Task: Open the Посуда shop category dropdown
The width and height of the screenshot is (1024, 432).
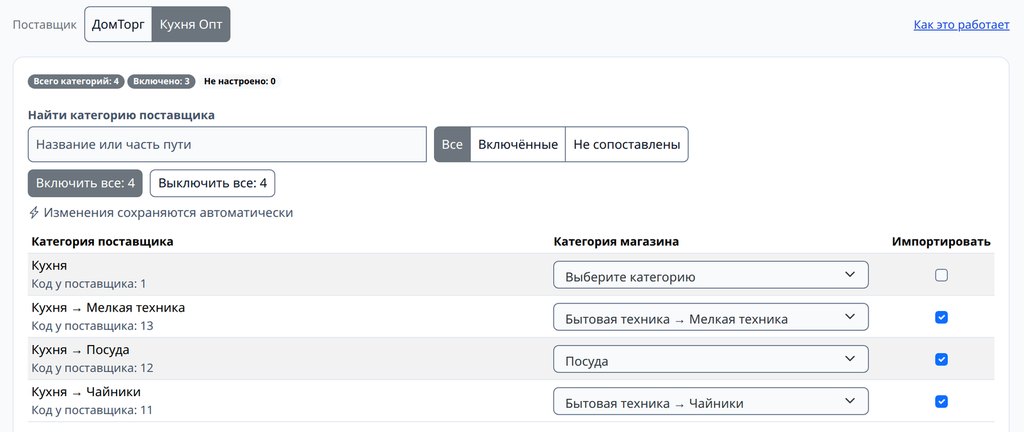Action: tap(711, 359)
